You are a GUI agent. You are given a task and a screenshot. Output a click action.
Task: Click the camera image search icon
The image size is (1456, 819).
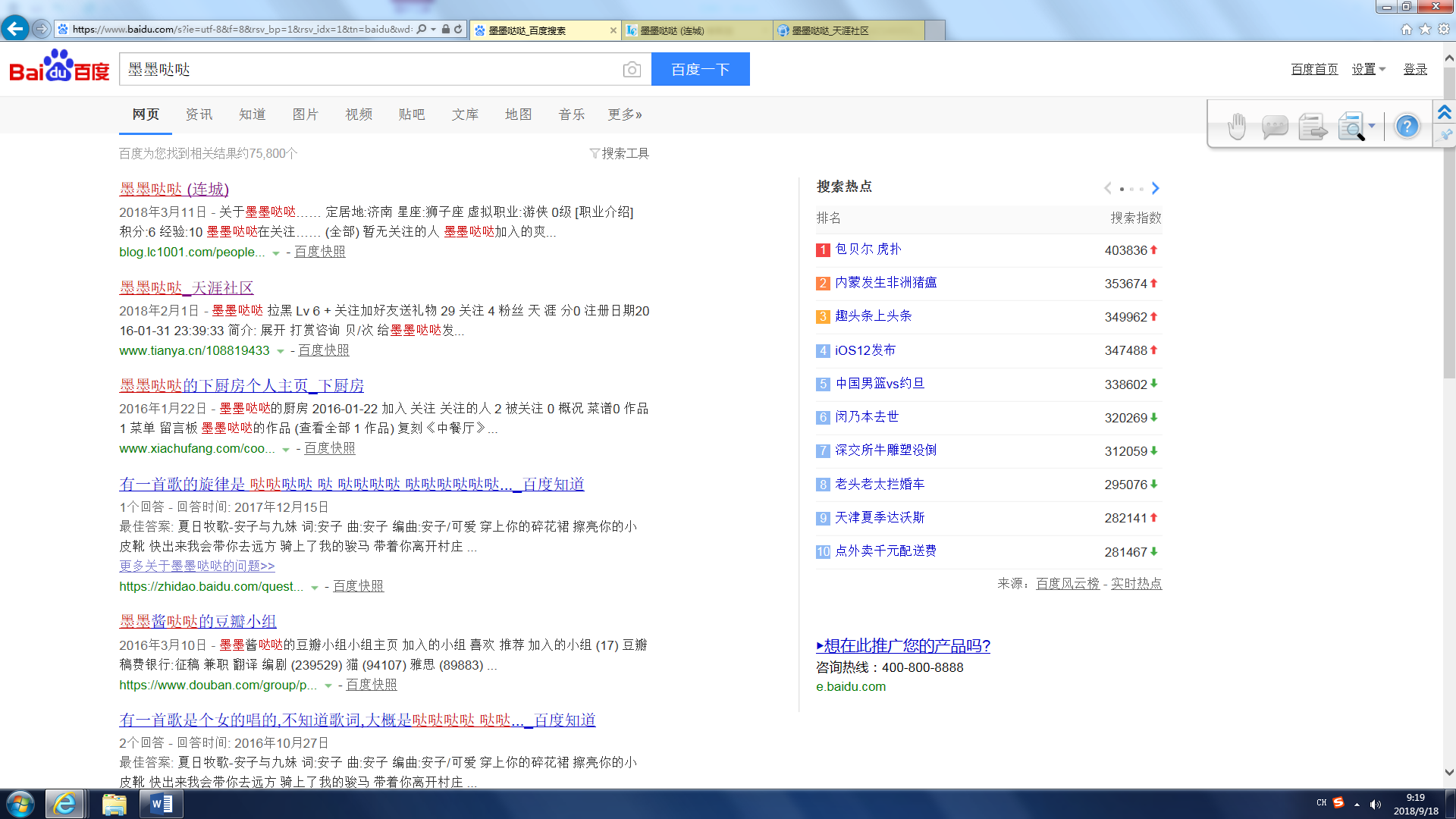coord(631,70)
